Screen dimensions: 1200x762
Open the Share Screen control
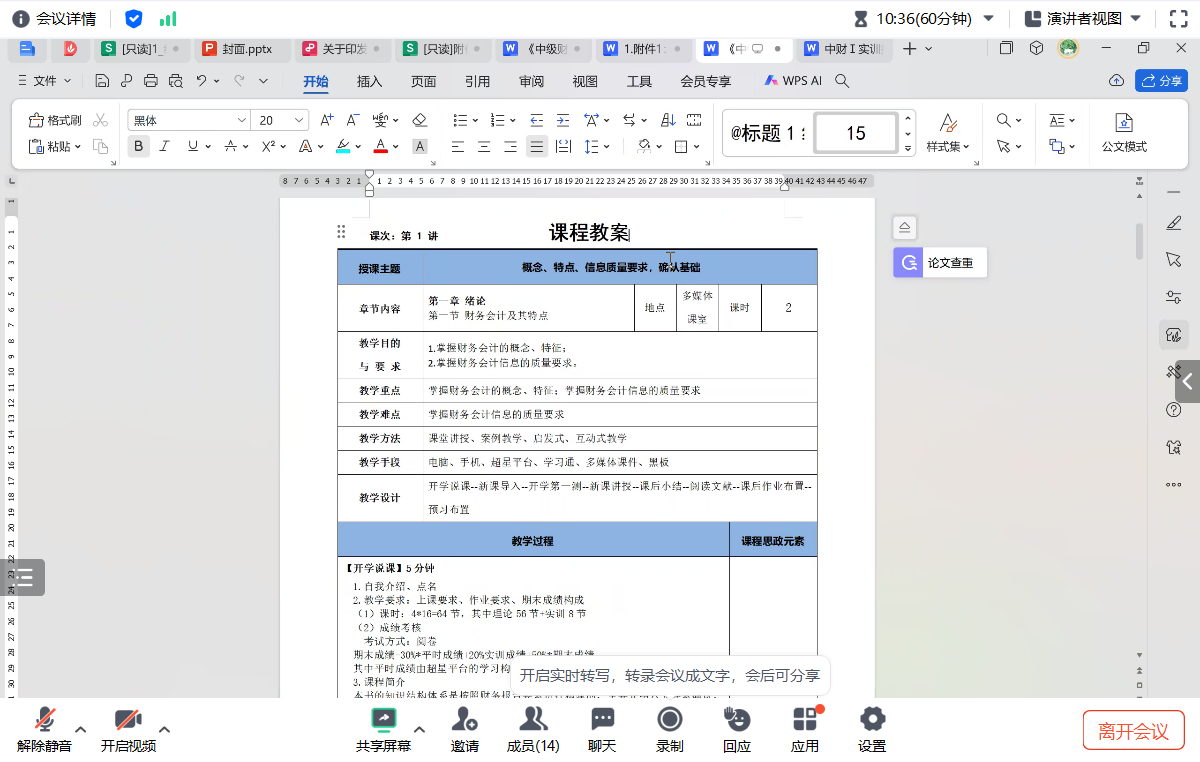[383, 728]
